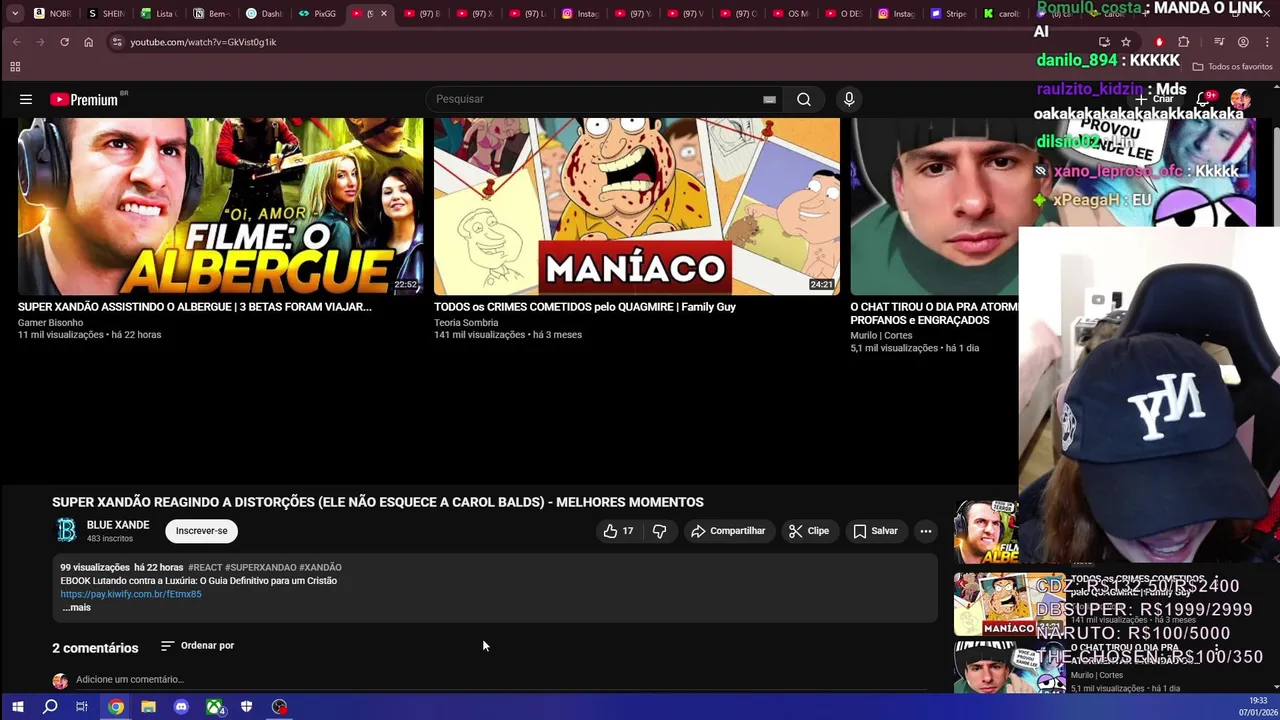Open O Albergue video thumbnail
Image resolution: width=1280 pixels, height=720 pixels.
point(220,206)
